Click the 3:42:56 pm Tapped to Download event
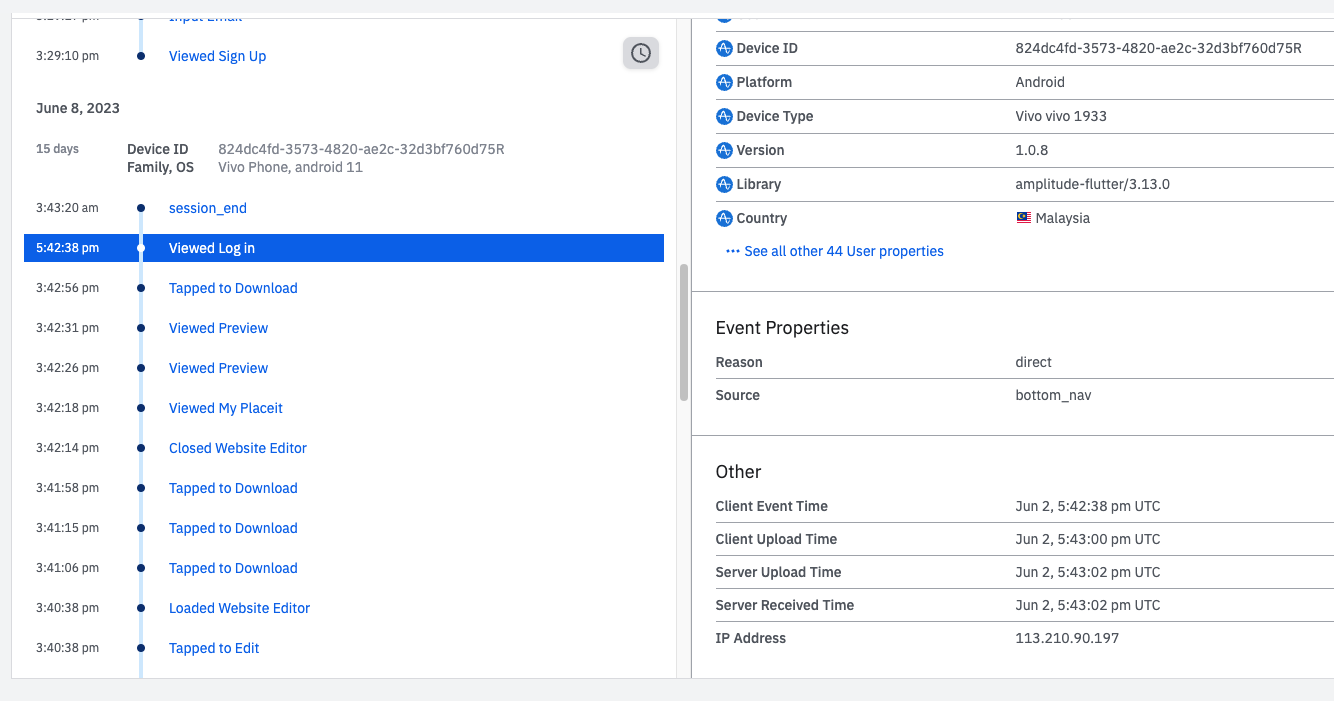Viewport: 1334px width, 701px height. coord(233,288)
